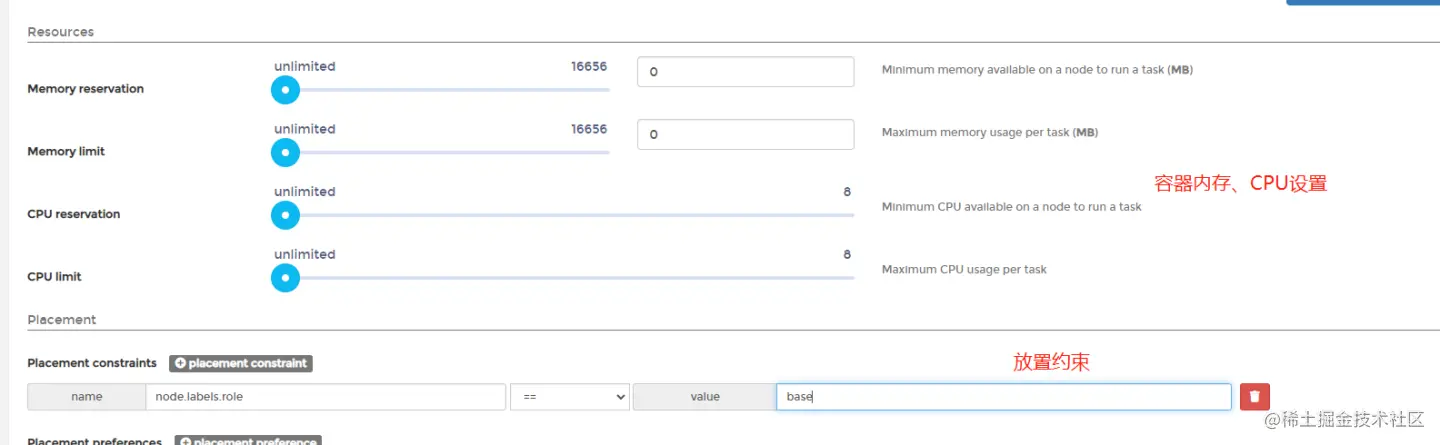
Task: Click the constraint value field containing base
Action: point(1003,397)
